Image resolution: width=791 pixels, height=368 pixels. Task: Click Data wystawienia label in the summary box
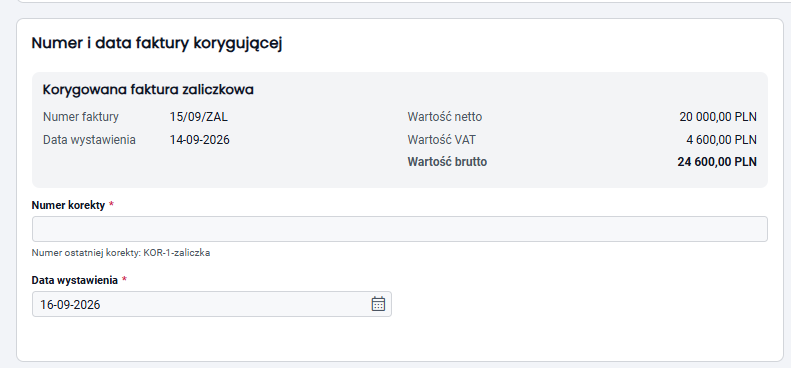point(89,140)
